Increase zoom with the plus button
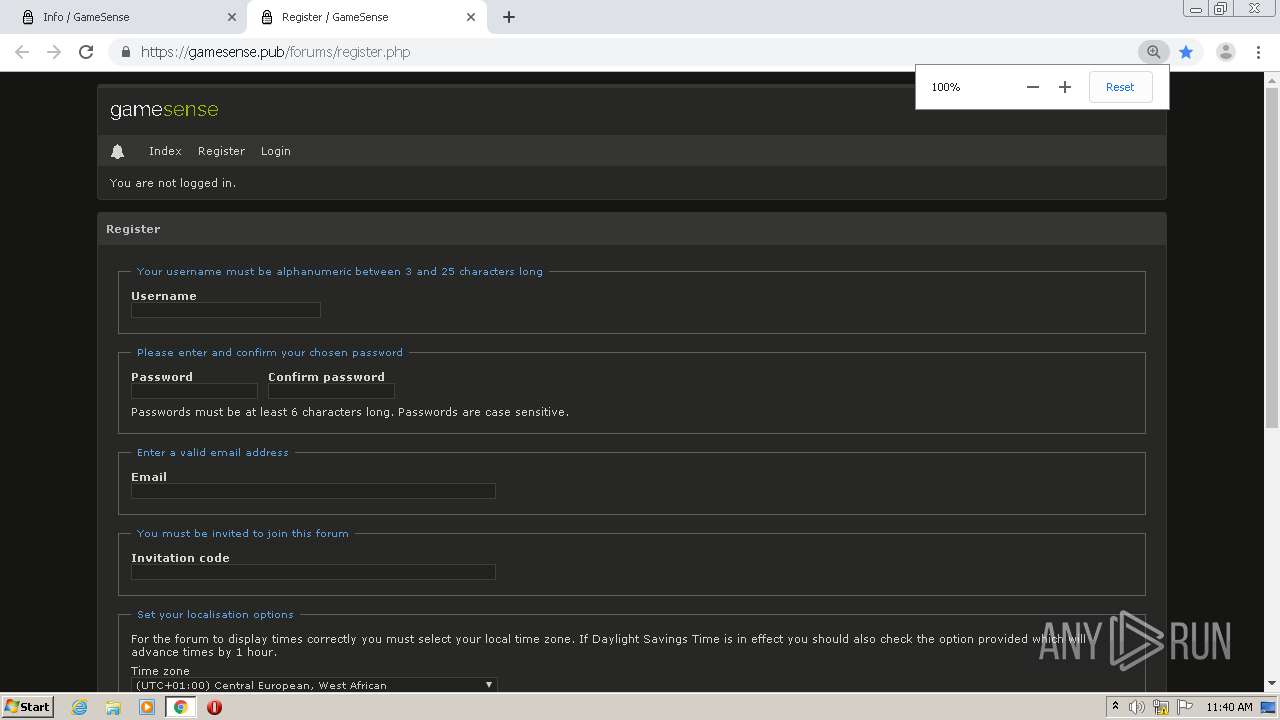1280x720 pixels. coord(1065,87)
